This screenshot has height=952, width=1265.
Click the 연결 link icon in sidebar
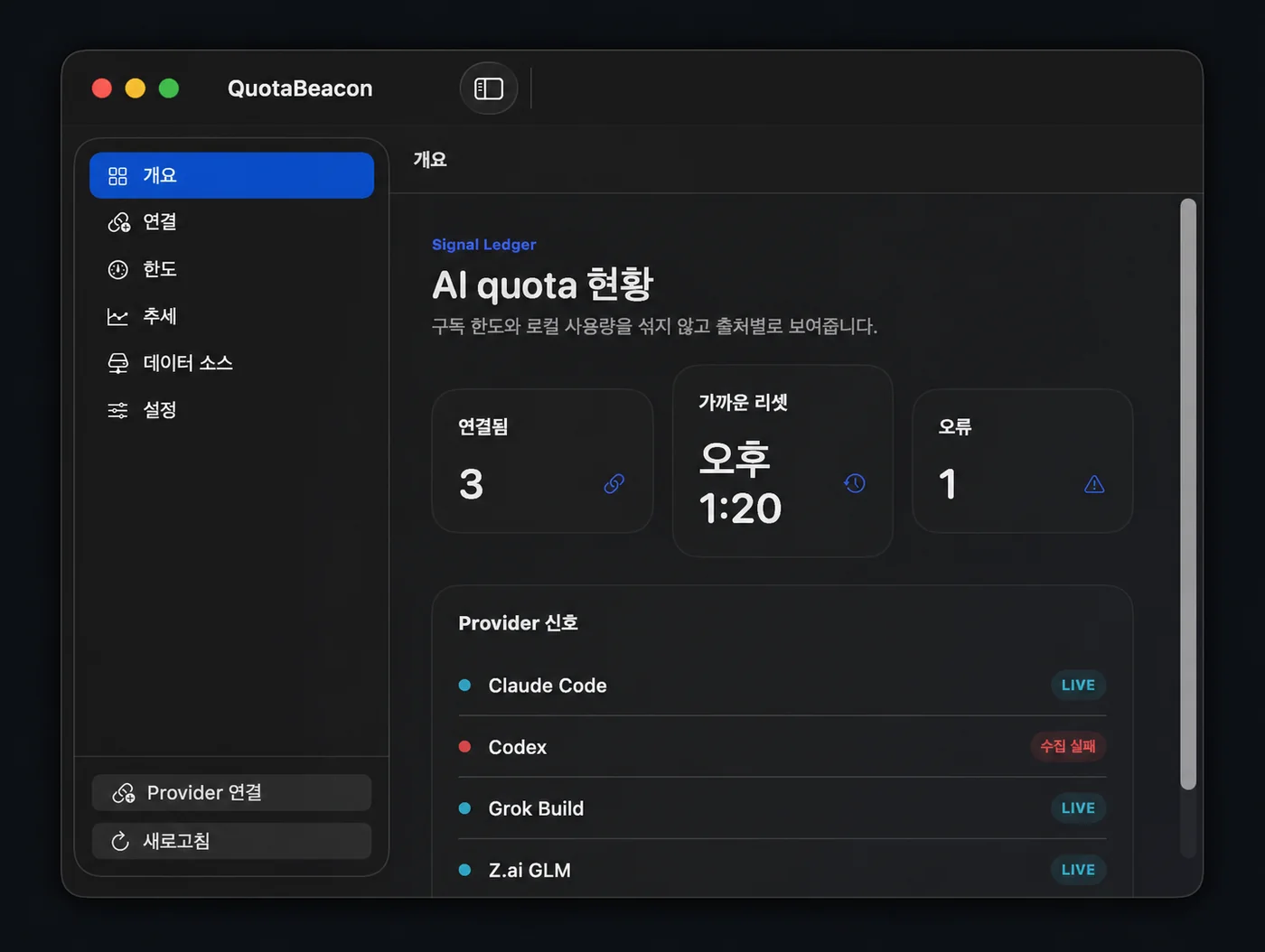point(118,222)
